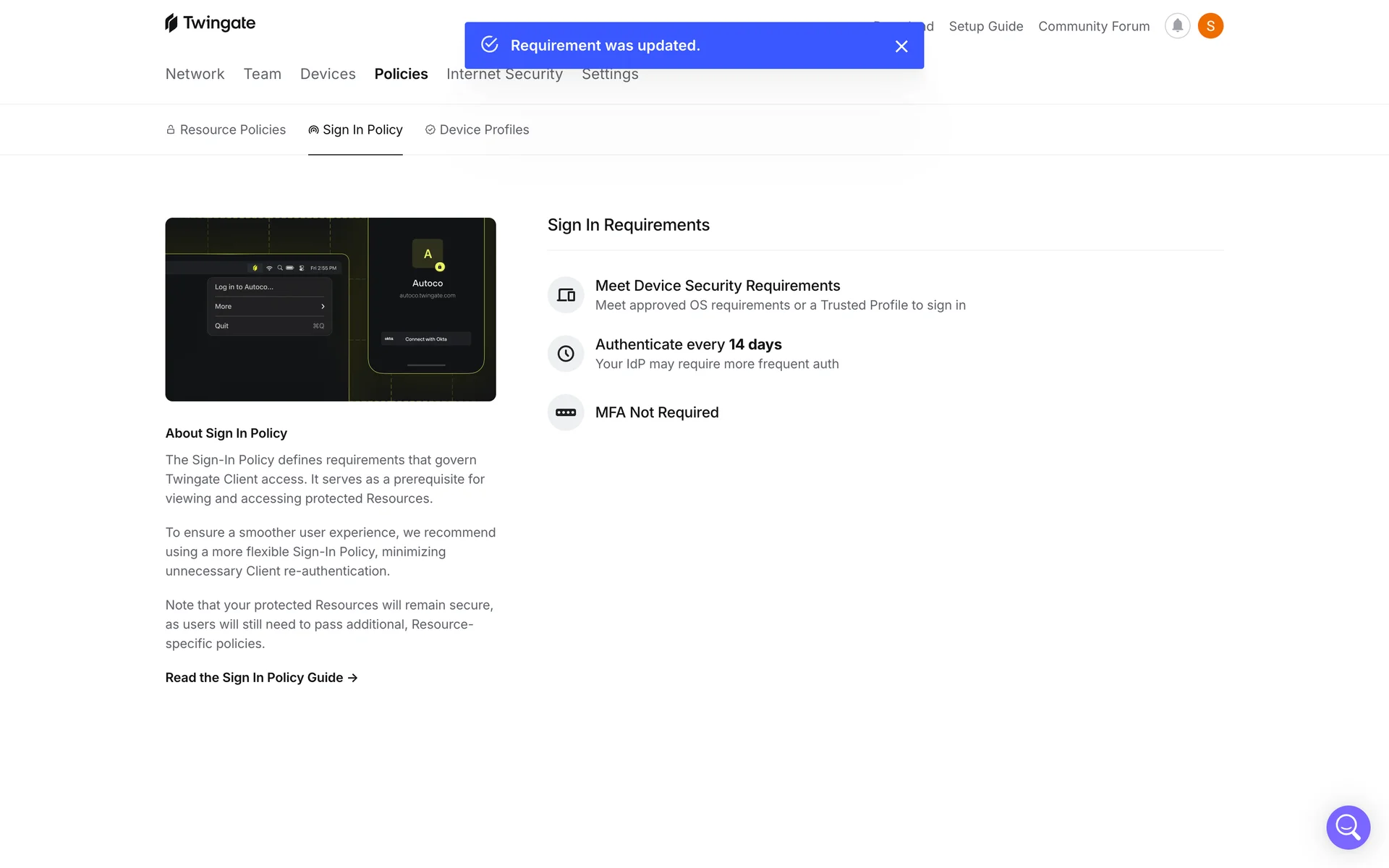Edit the 'Authenticate every 14 days' requirement
Screen dimensions: 1389x868
tap(688, 345)
